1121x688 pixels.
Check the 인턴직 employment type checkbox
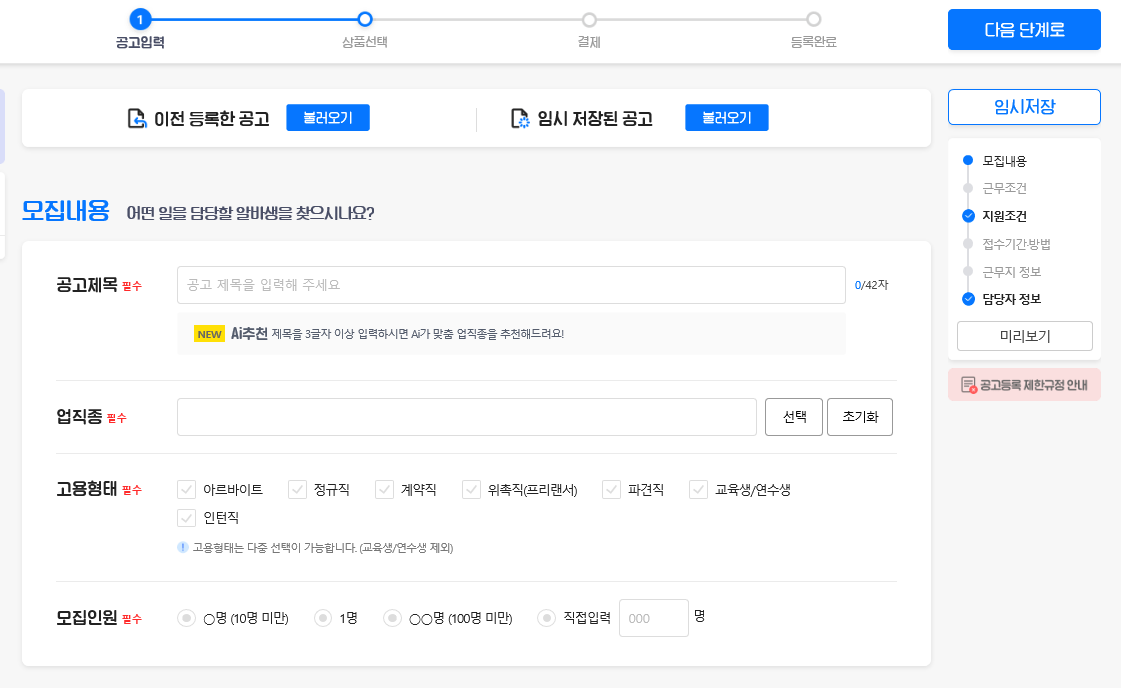(186, 518)
